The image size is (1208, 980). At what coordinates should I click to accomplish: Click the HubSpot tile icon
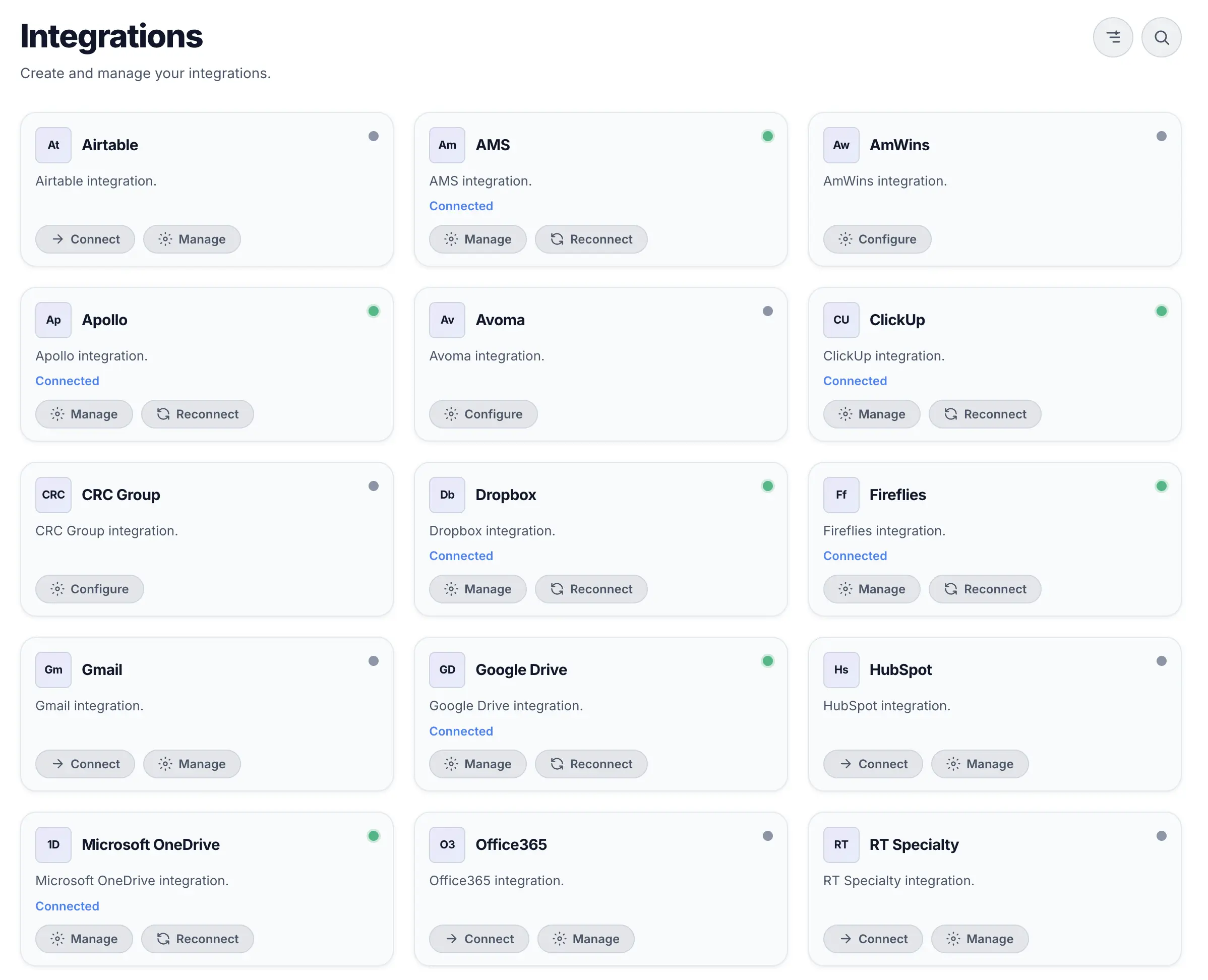pos(840,669)
